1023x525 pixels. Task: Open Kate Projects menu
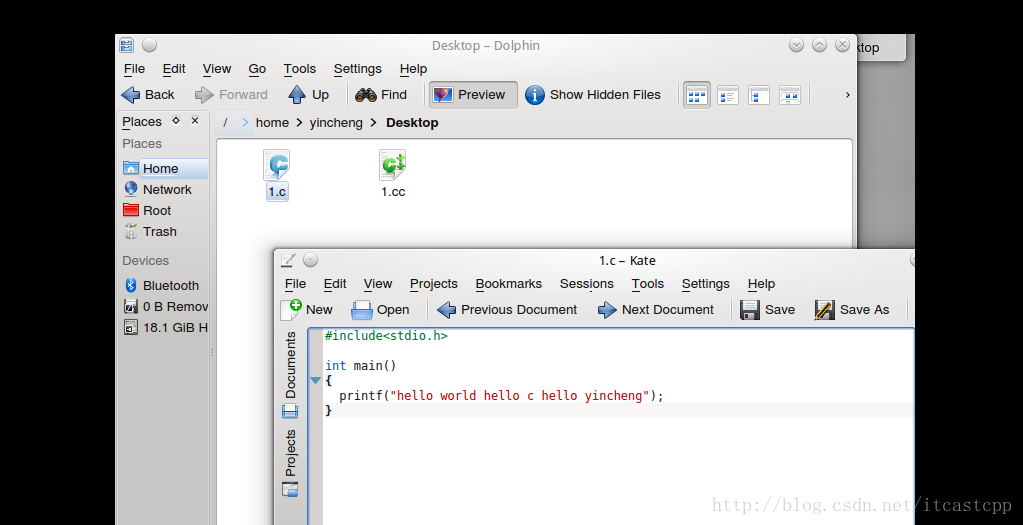(434, 284)
